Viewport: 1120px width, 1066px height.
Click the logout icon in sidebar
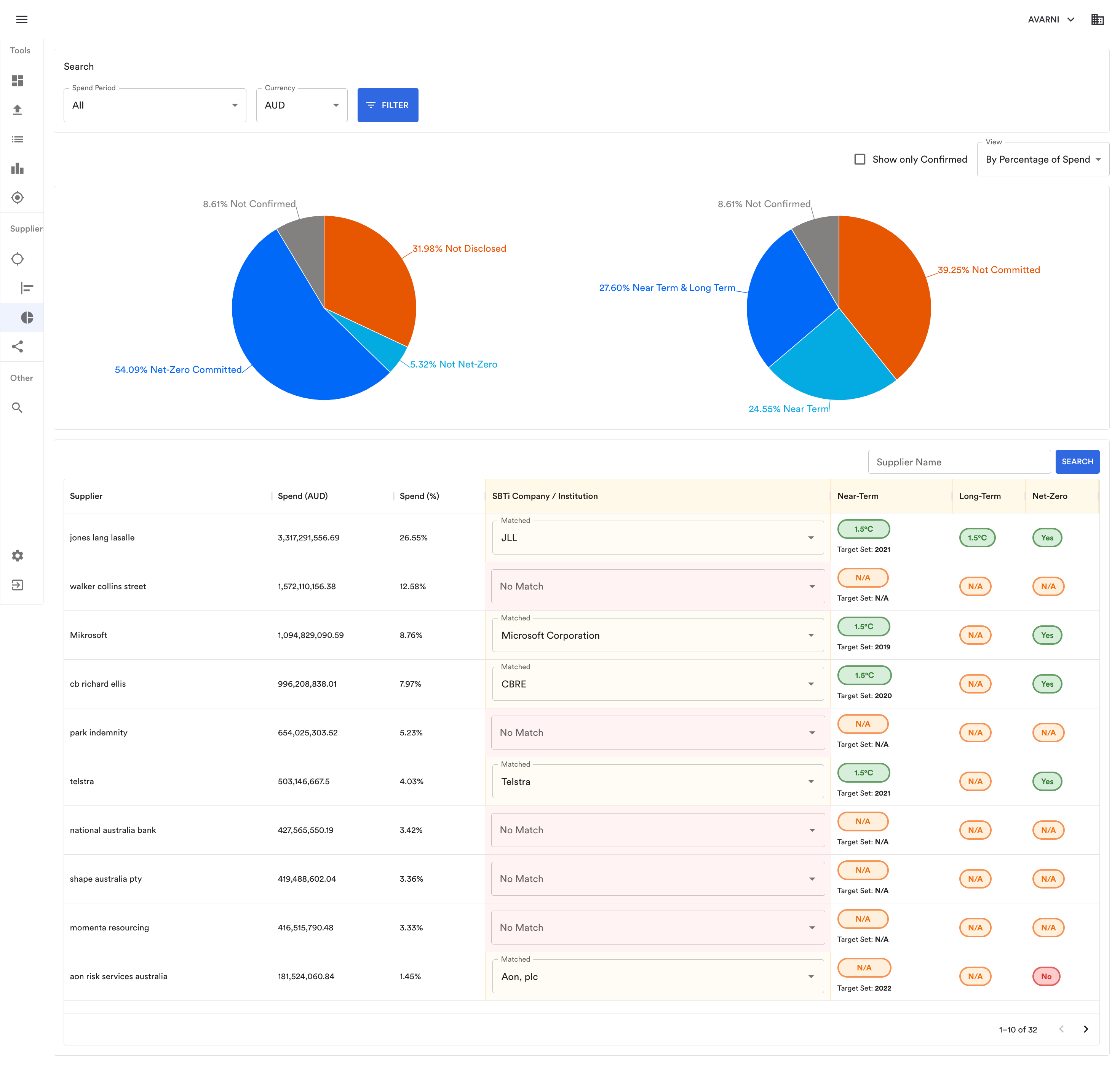click(18, 585)
